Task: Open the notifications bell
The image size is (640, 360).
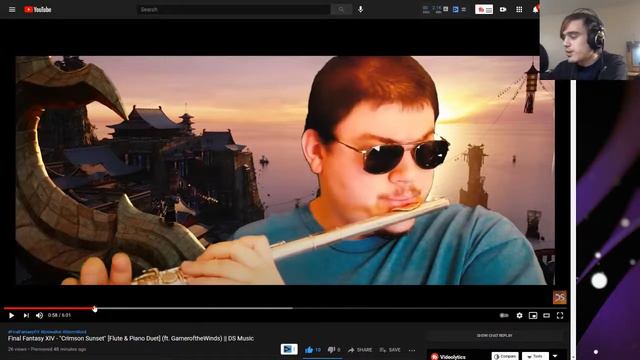Action: coord(535,9)
